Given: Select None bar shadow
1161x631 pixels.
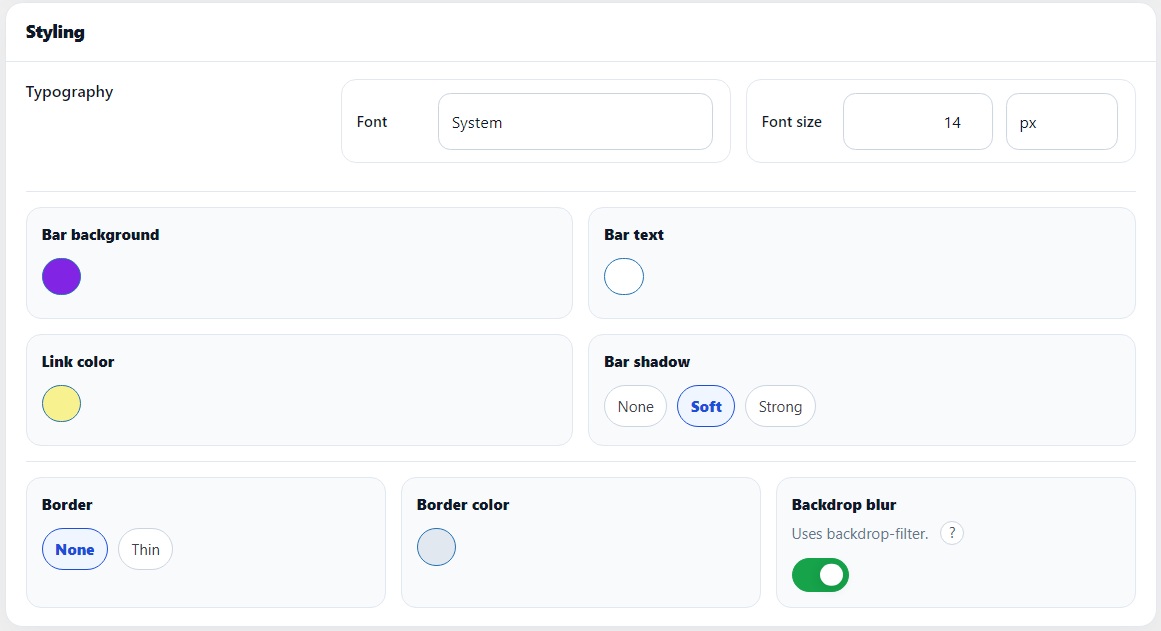Looking at the screenshot, I should pos(635,406).
